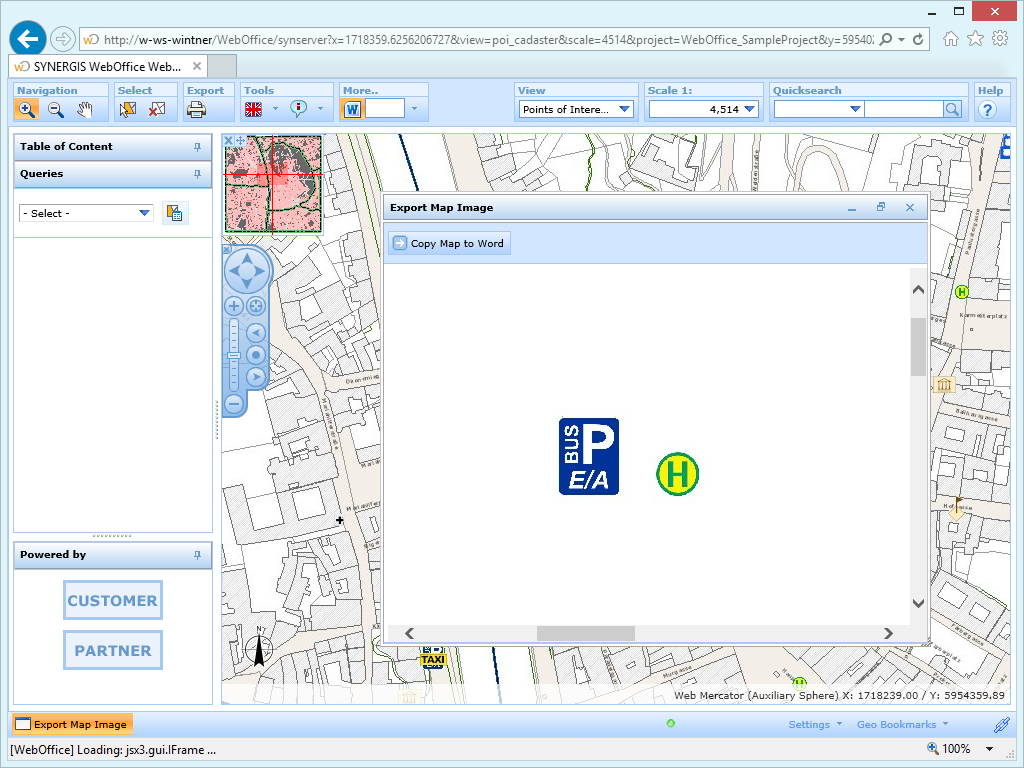This screenshot has height=768, width=1024.
Task: Click the Export Map Image taskbar tab
Action: coord(70,724)
